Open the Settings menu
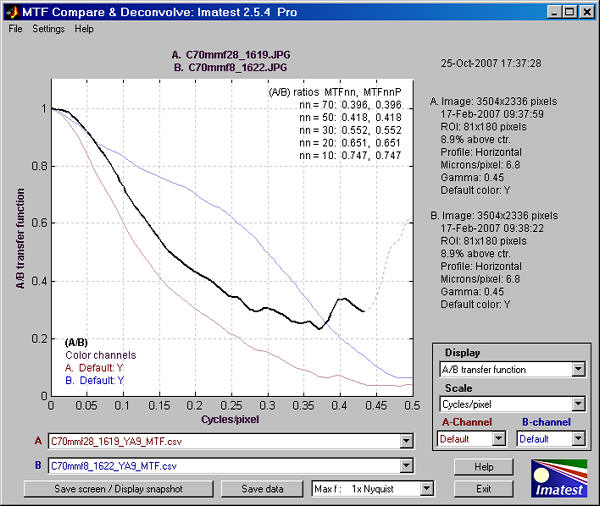Viewport: 600px width, 506px height. (49, 29)
